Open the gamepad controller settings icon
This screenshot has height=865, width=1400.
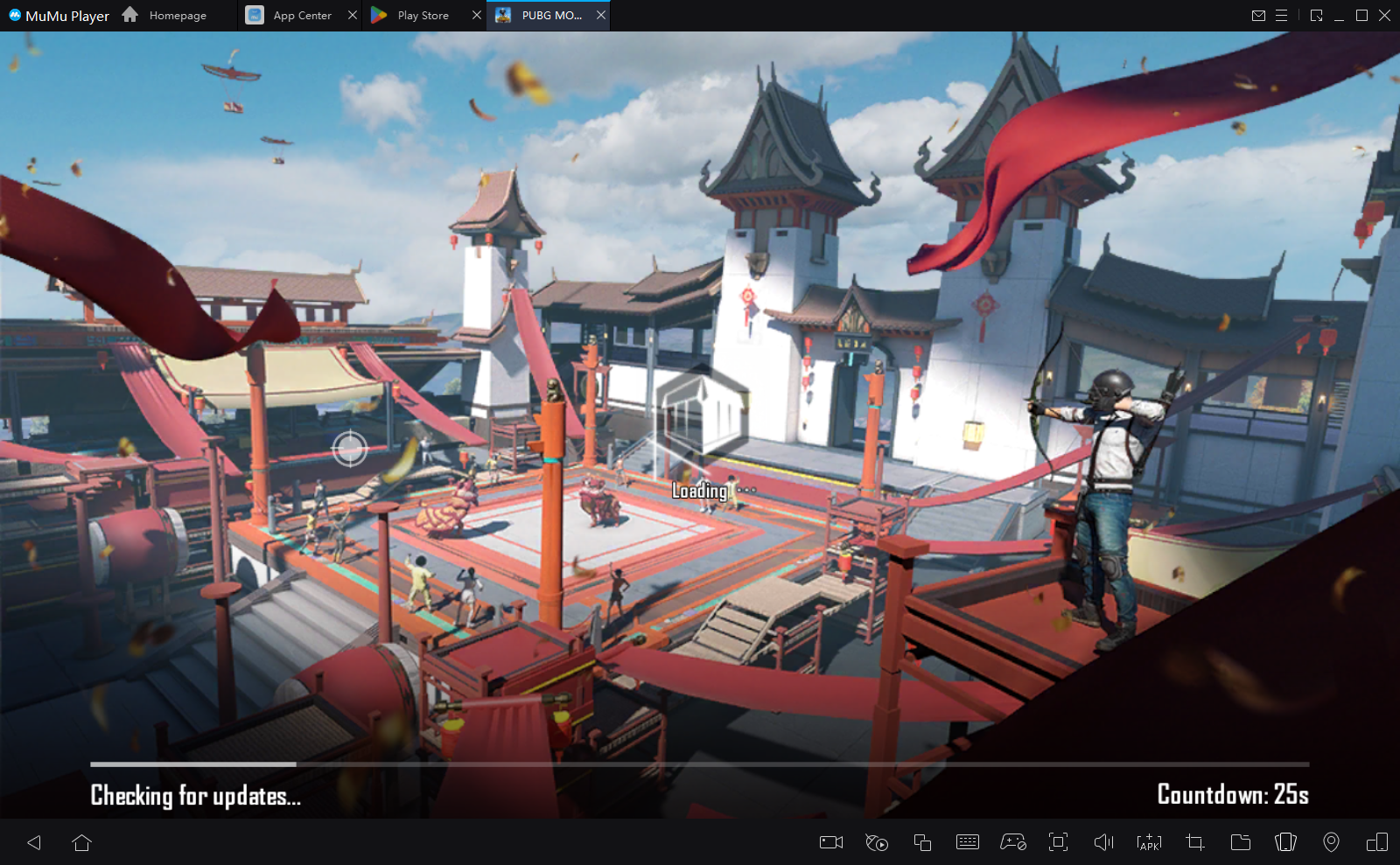pyautogui.click(x=1013, y=842)
